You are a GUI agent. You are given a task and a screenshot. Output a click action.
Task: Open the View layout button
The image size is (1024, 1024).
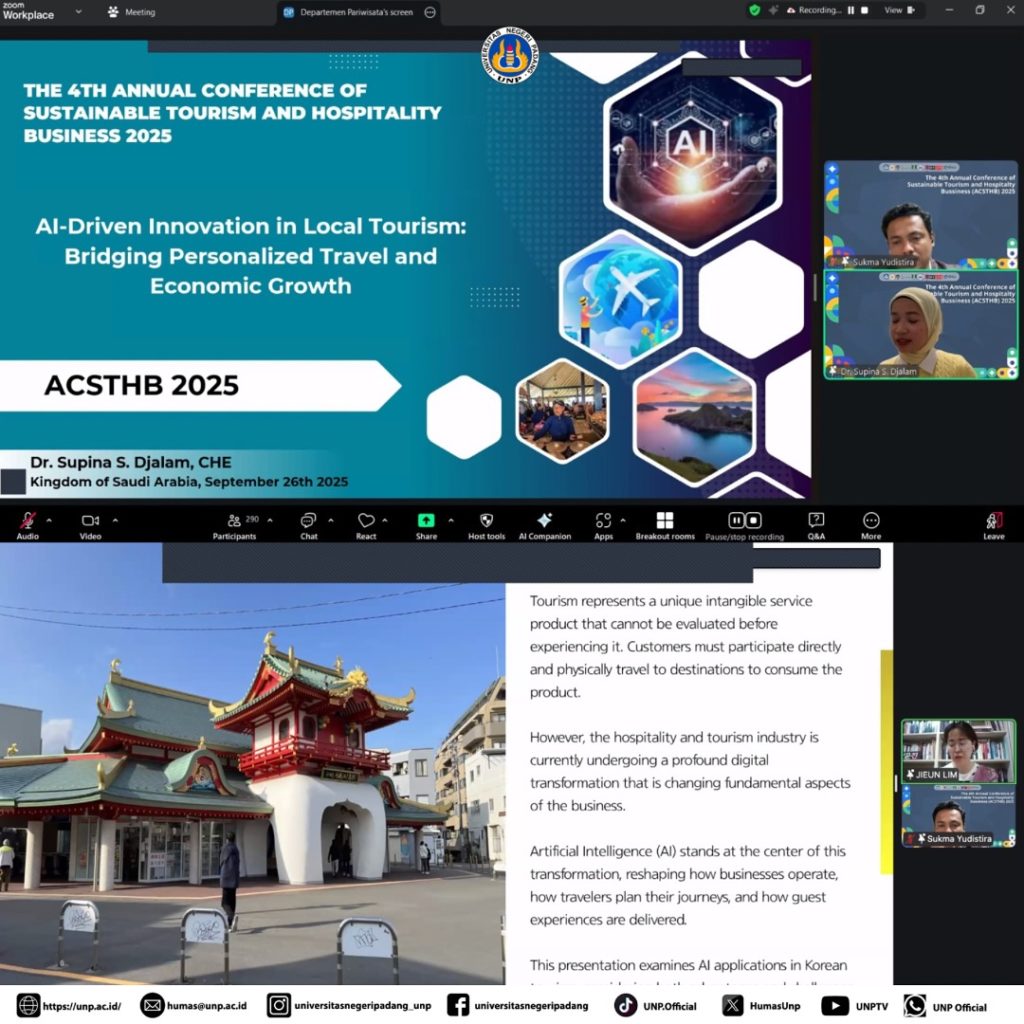(898, 10)
